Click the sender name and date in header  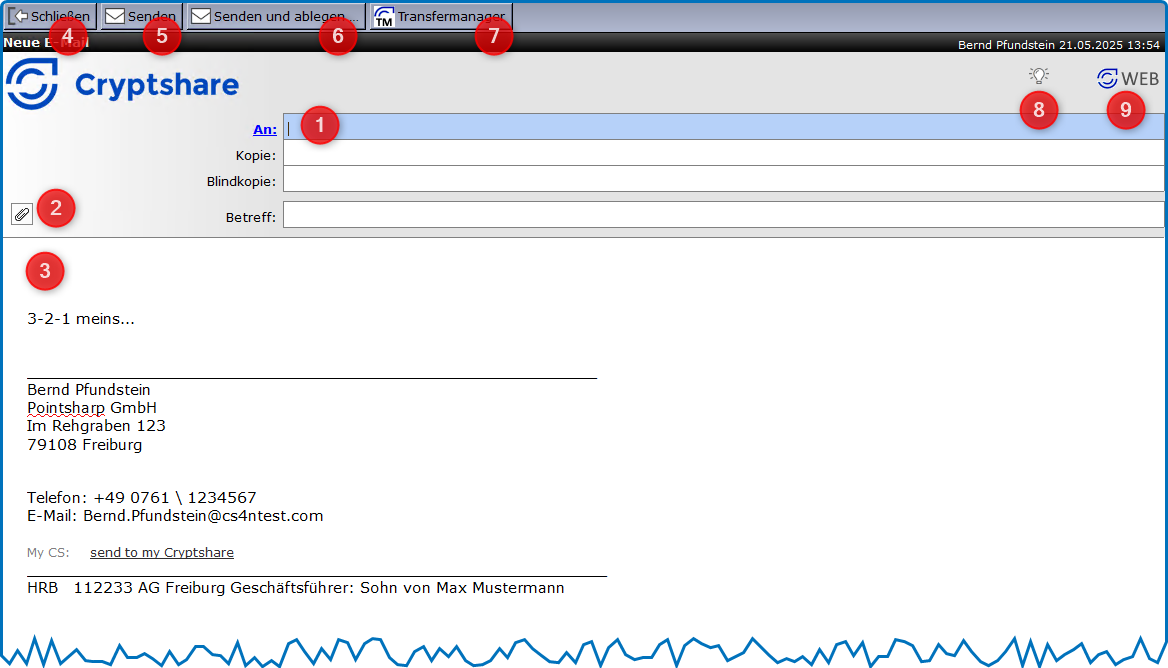(1058, 45)
